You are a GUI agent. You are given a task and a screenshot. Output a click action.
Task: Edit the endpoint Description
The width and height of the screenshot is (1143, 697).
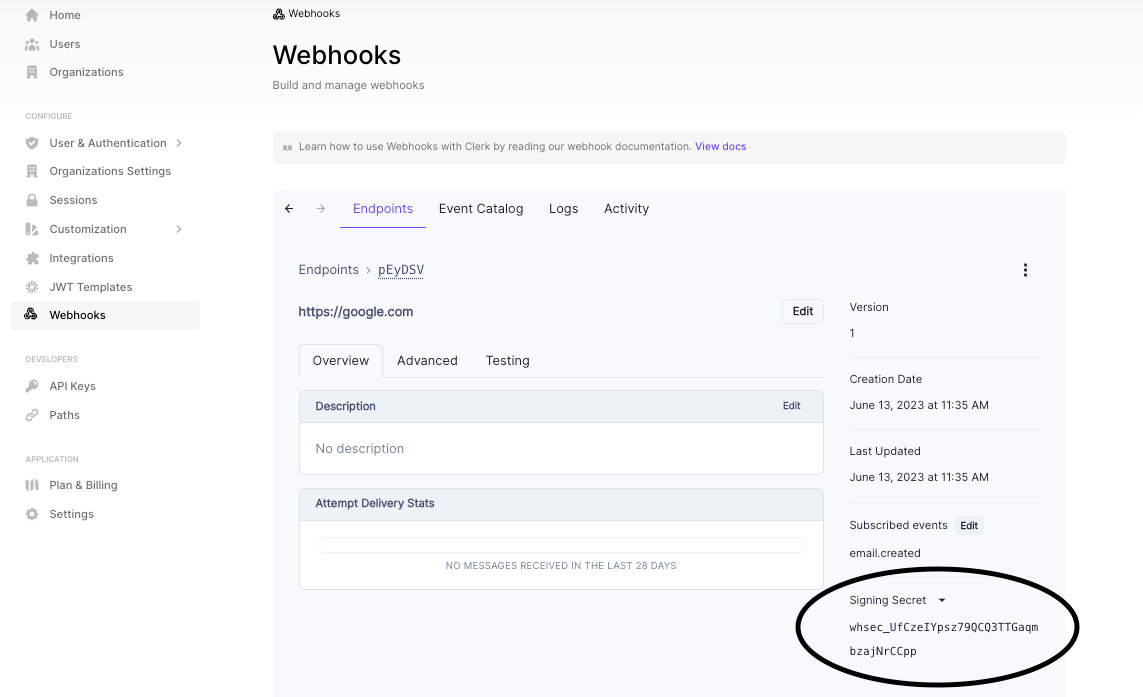point(791,405)
